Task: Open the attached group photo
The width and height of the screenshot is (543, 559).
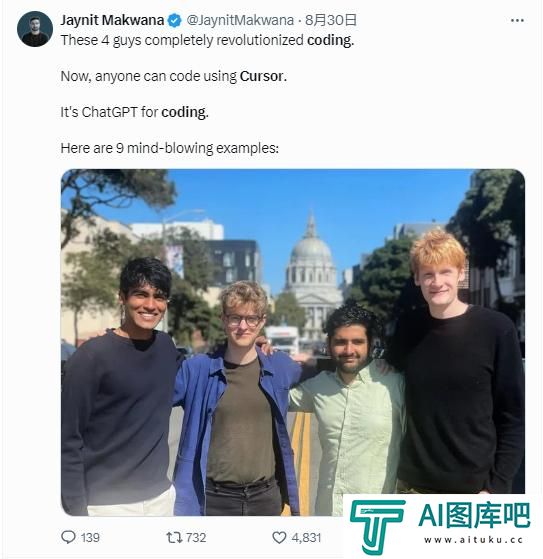Action: [x=293, y=342]
